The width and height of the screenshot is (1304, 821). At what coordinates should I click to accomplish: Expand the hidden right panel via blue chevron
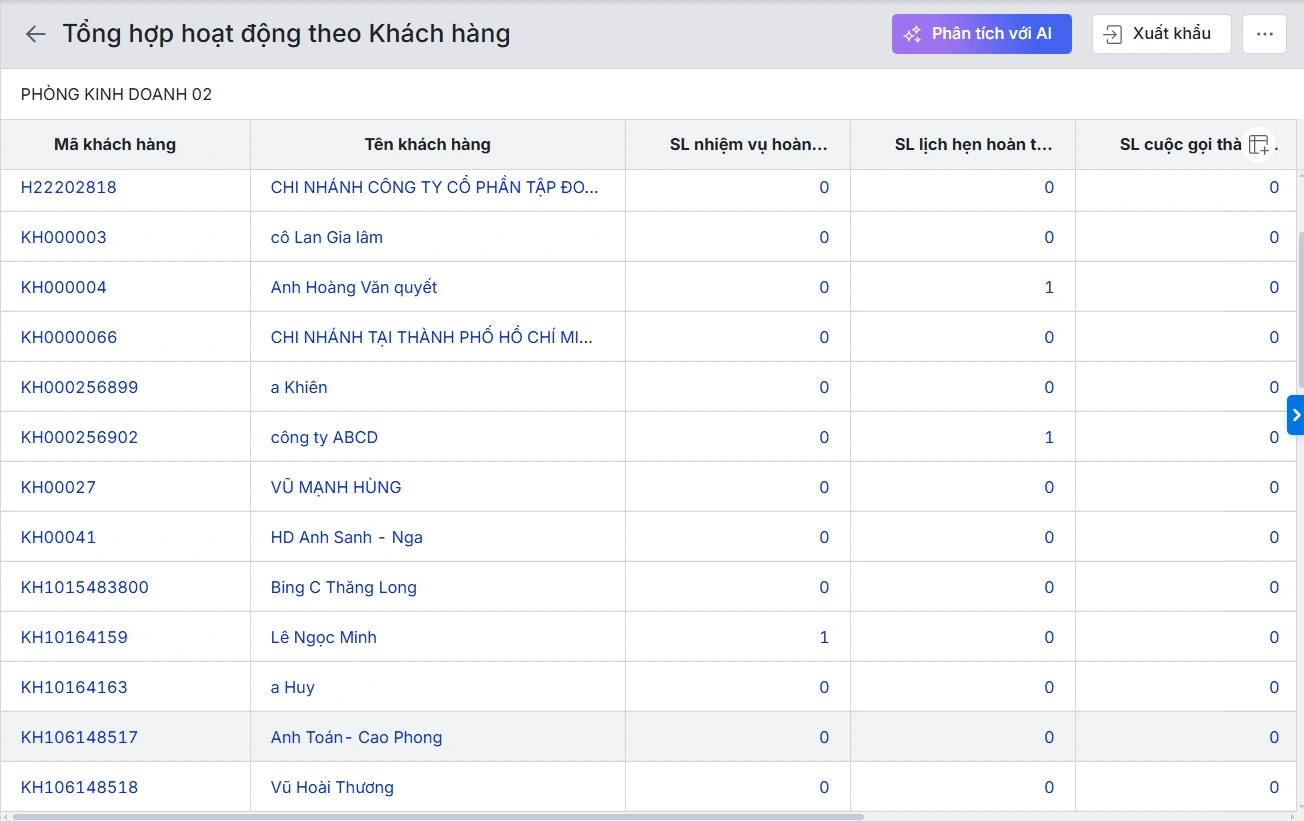[x=1296, y=414]
